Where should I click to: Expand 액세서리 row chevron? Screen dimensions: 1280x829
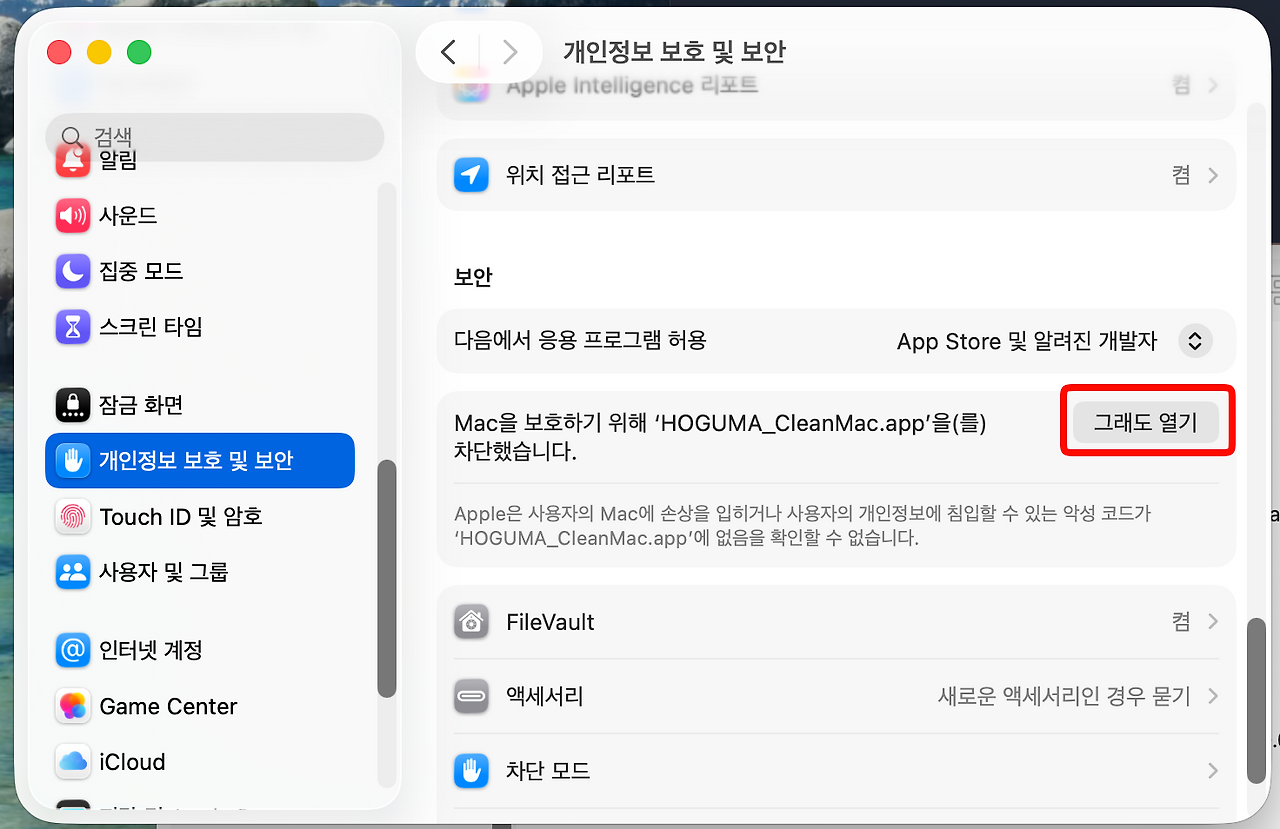click(1213, 696)
